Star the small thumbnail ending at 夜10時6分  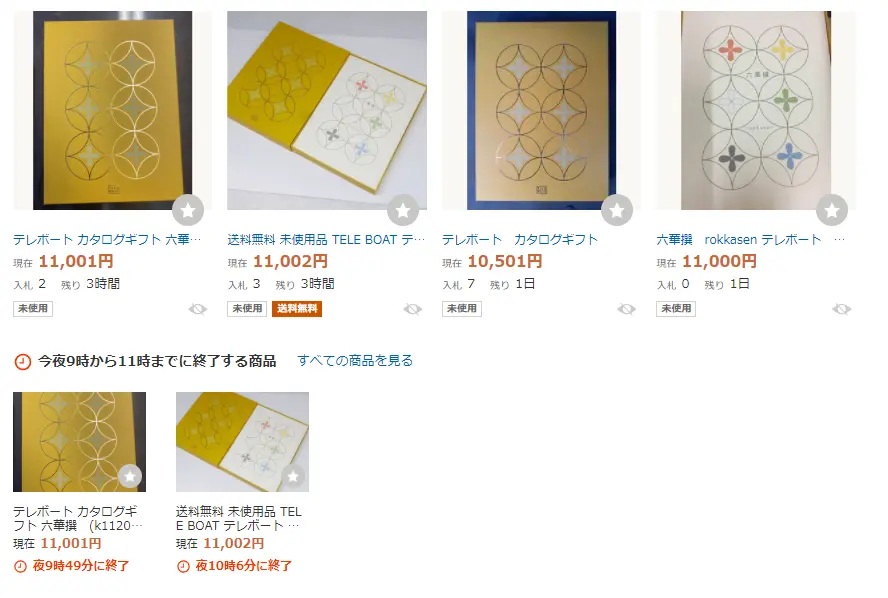(293, 476)
